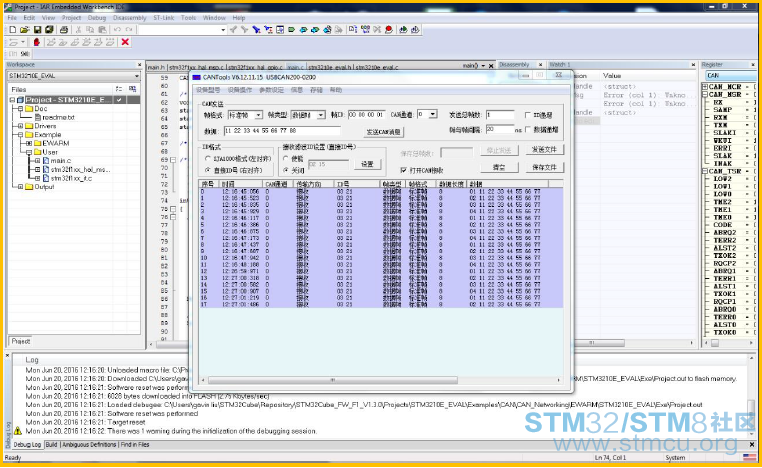Click the Print icon in toolbar

coord(64,30)
